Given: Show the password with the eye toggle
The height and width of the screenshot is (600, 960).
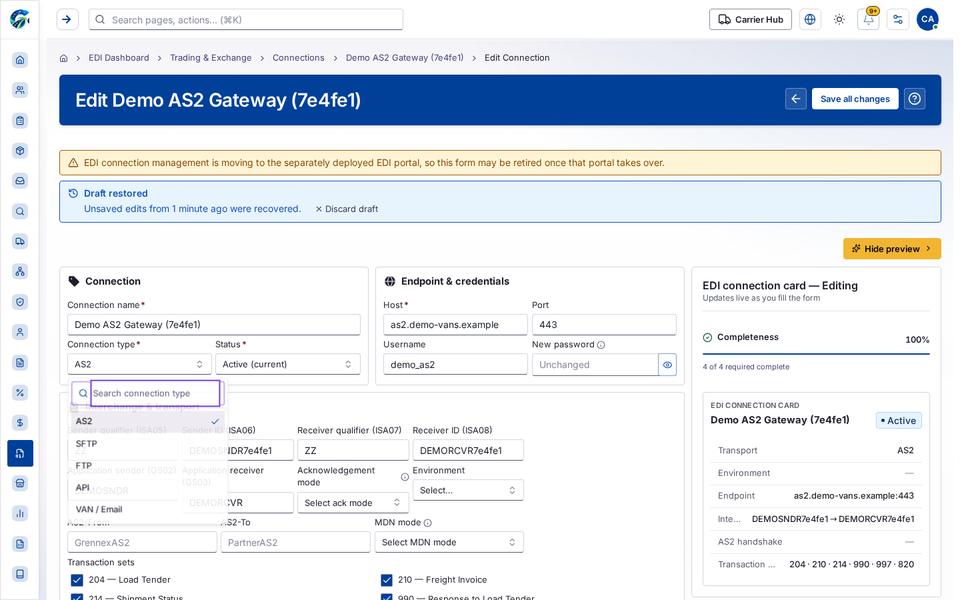Looking at the screenshot, I should tap(667, 365).
